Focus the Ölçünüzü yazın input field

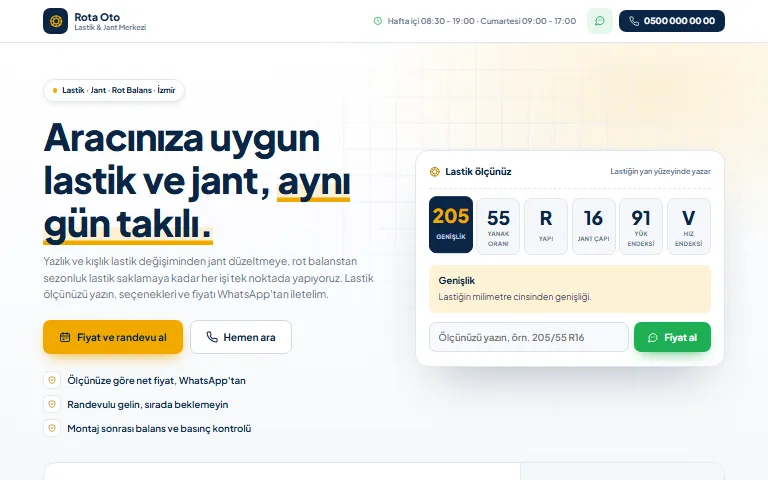(528, 337)
